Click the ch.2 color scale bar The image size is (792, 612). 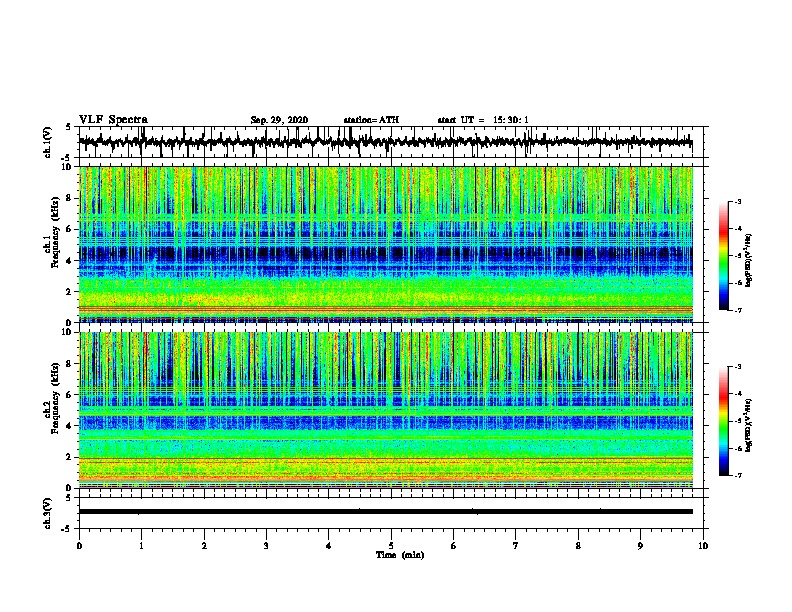(x=724, y=421)
